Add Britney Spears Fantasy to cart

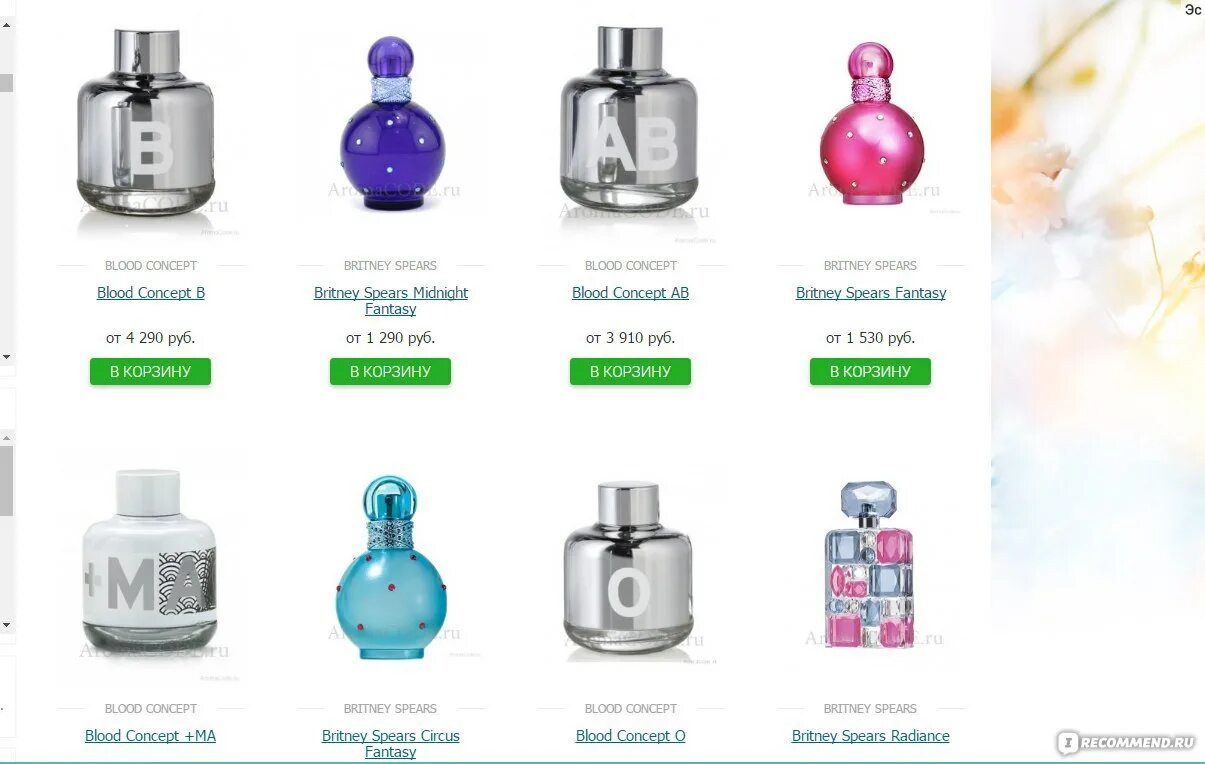[x=870, y=371]
